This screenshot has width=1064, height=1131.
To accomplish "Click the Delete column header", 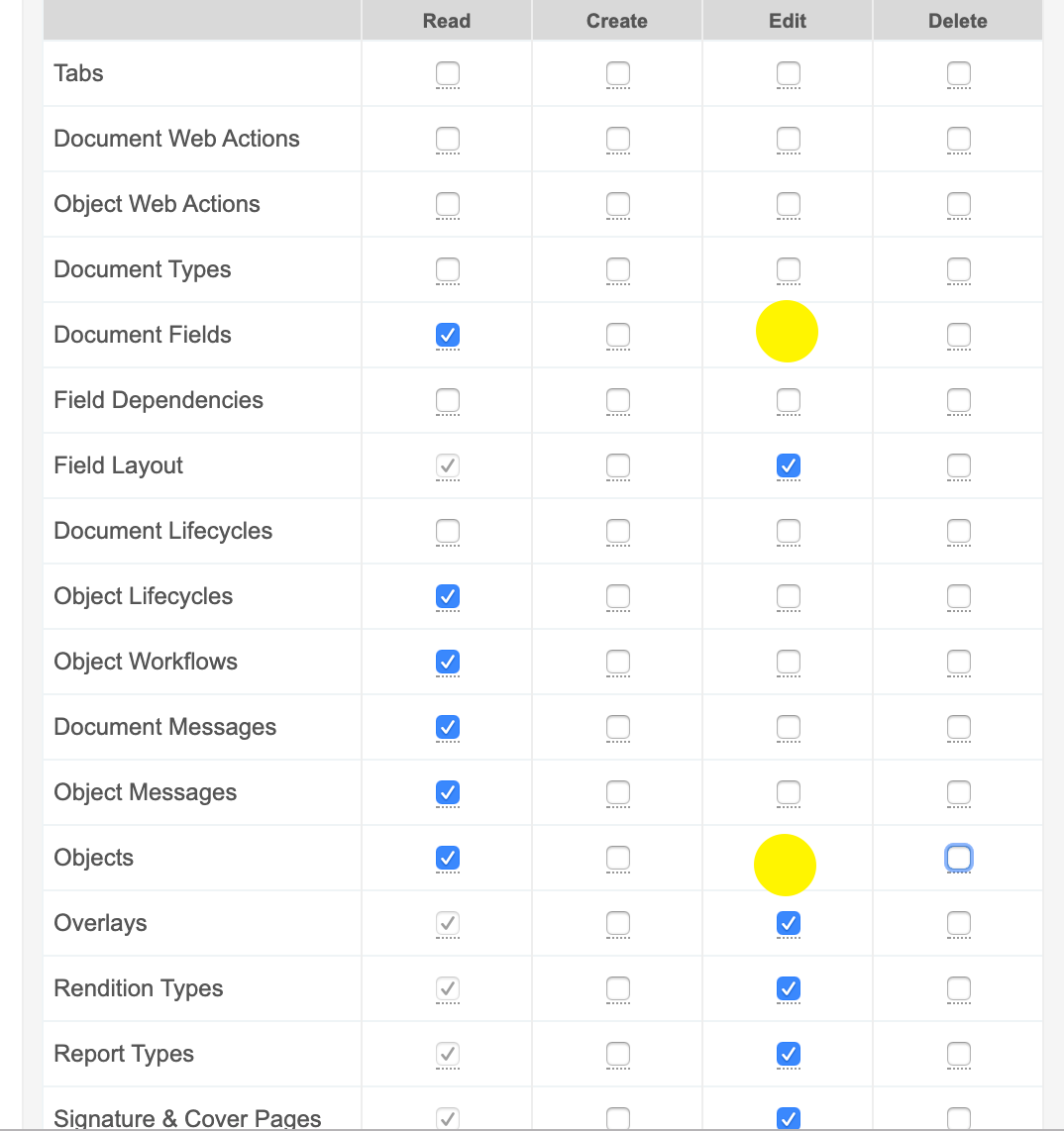I will pos(958,21).
